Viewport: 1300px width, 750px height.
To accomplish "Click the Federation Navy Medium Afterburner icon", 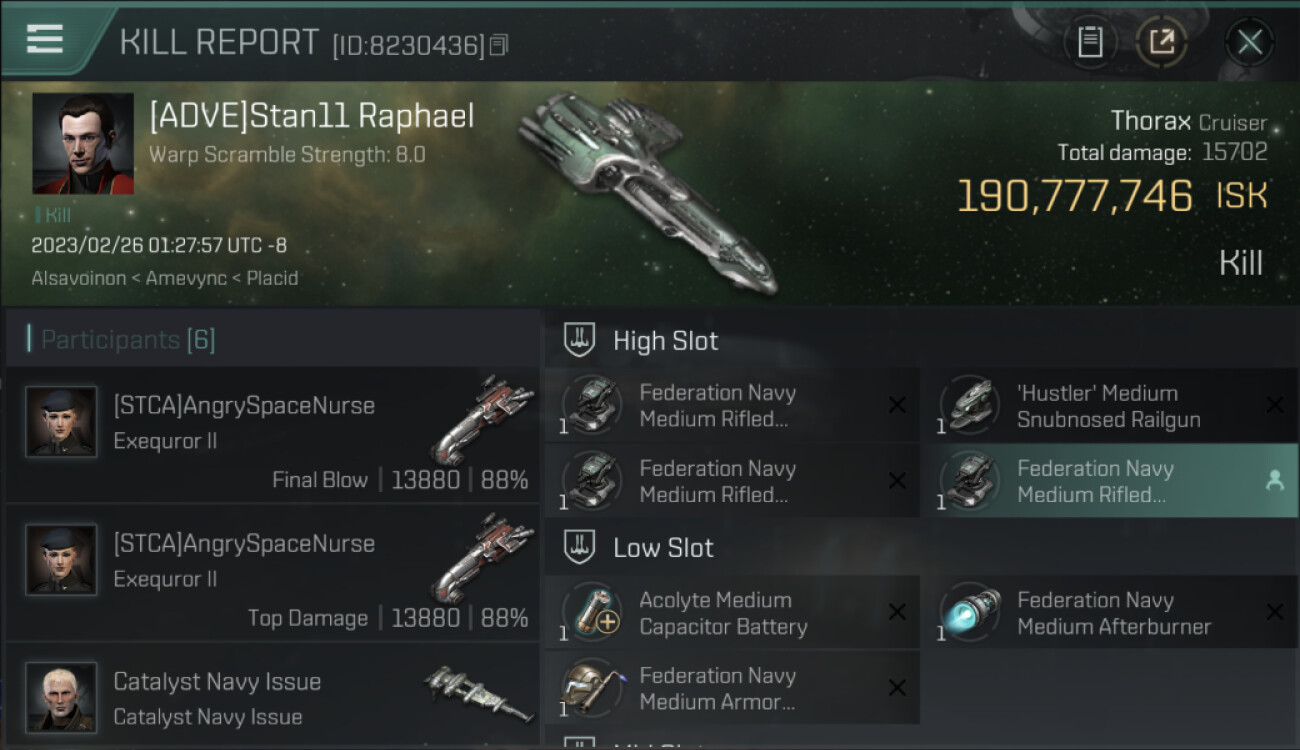I will tap(969, 612).
